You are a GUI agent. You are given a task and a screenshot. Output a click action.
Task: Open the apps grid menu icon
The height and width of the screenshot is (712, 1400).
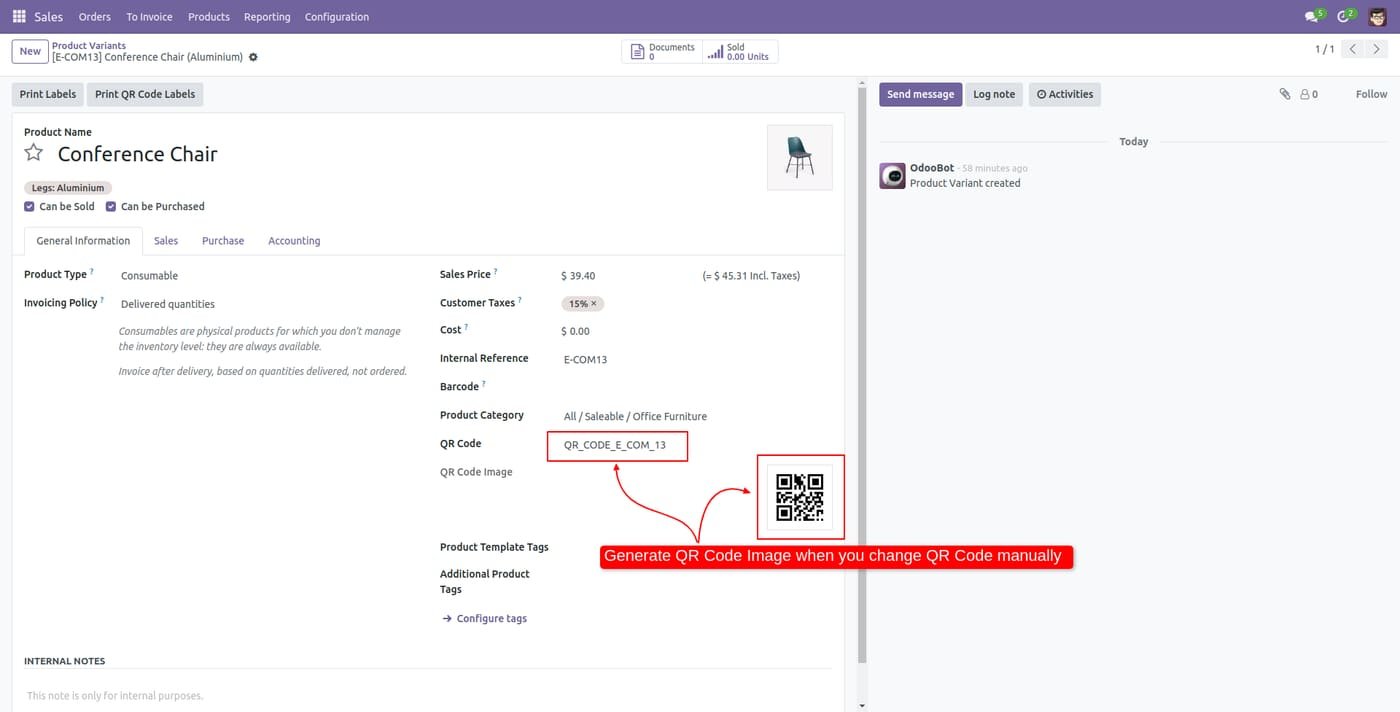[19, 17]
